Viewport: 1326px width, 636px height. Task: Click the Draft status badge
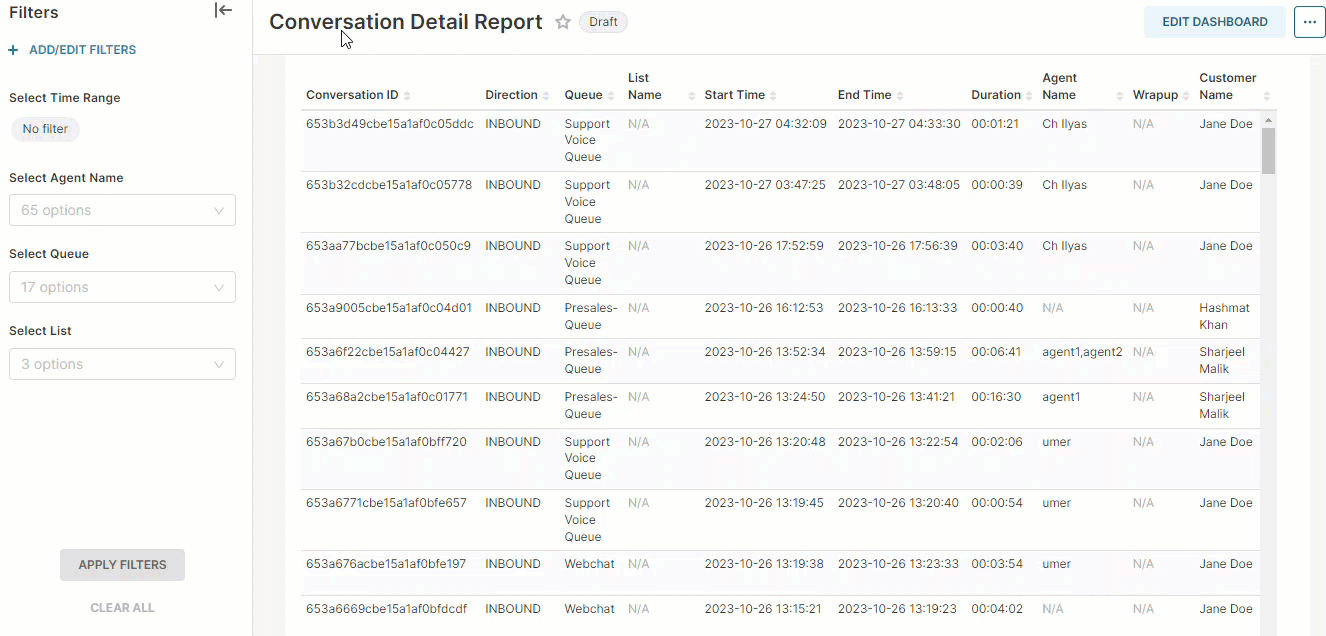[603, 22]
